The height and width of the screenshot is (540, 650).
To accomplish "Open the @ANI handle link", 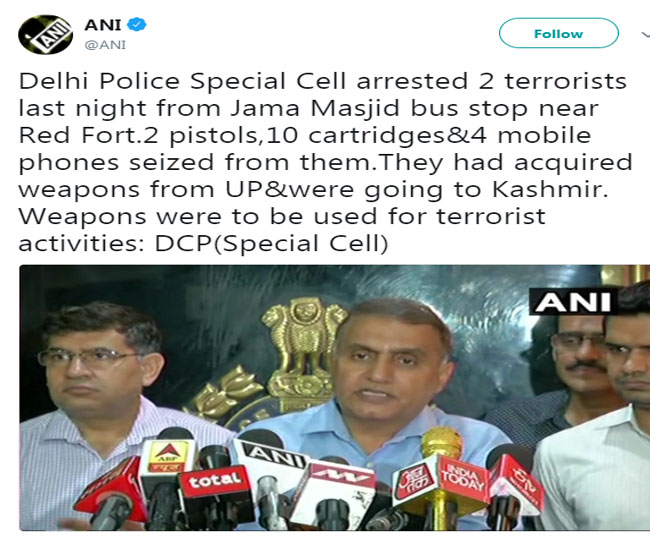I will click(x=105, y=45).
